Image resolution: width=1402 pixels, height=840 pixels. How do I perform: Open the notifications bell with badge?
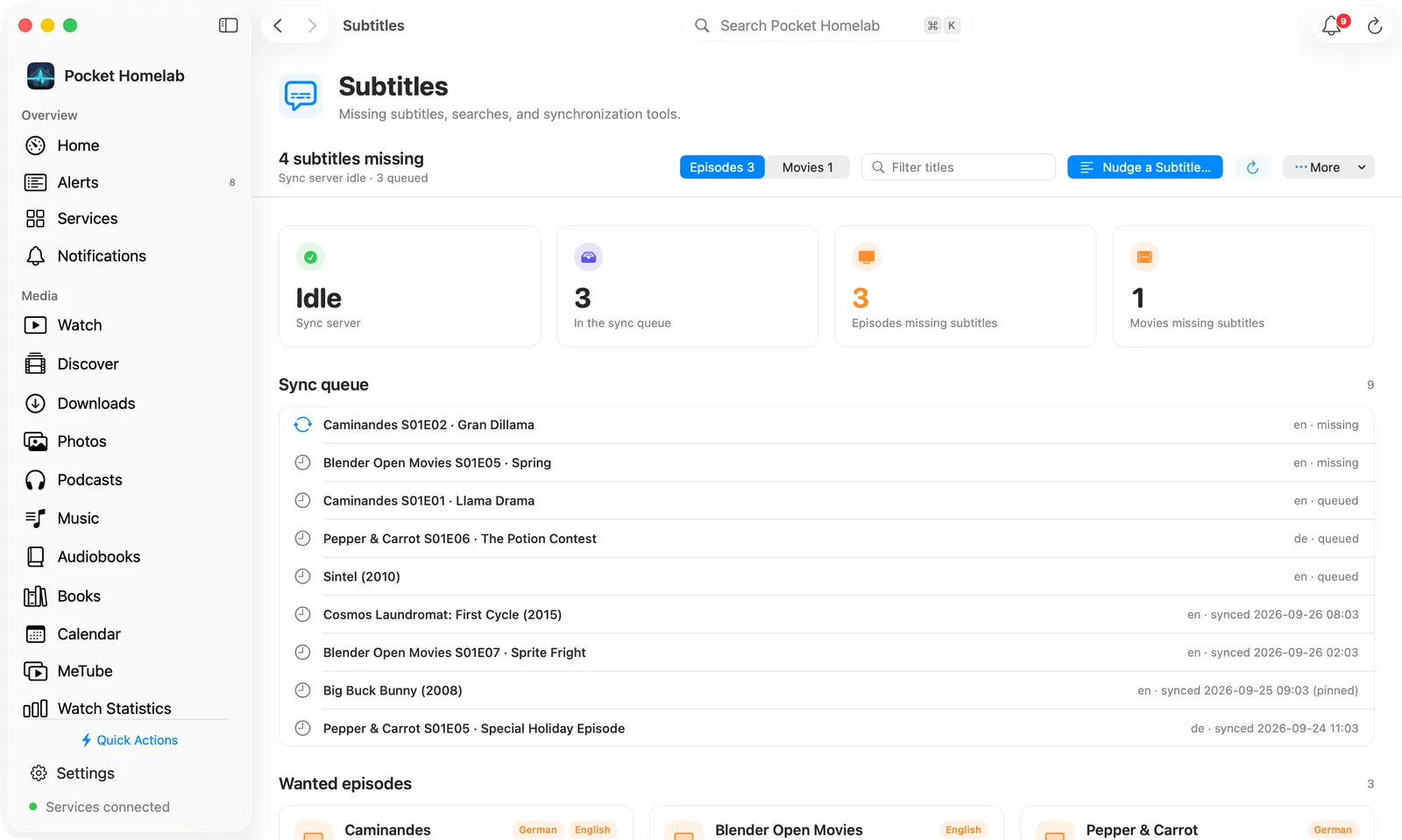1333,25
